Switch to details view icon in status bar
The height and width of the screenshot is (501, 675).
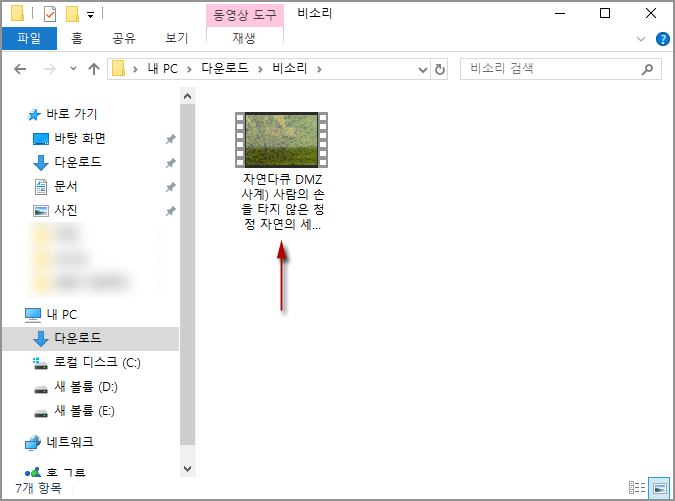pos(637,488)
